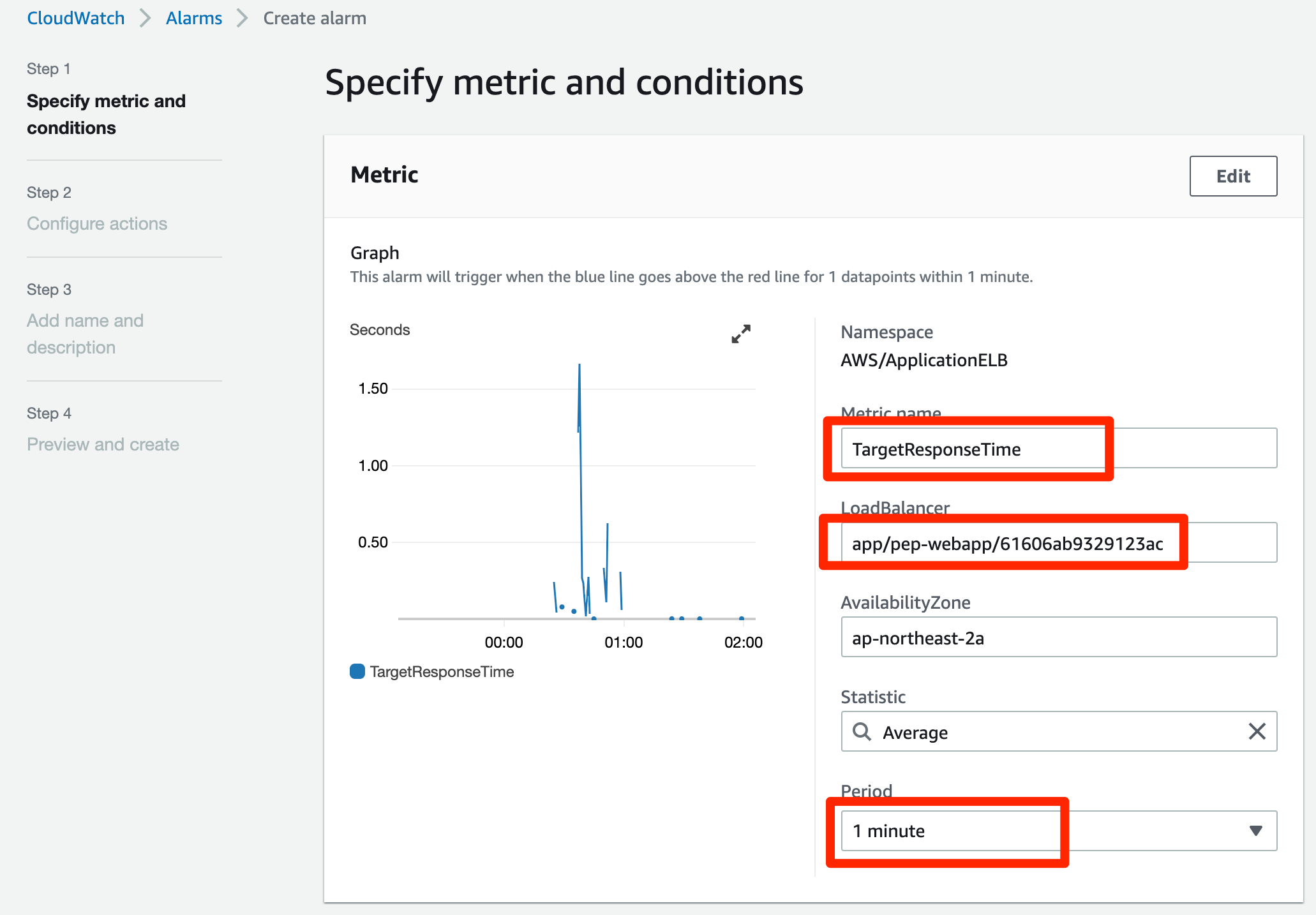The image size is (1316, 915).
Task: Click the Edit metric button
Action: 1232,176
